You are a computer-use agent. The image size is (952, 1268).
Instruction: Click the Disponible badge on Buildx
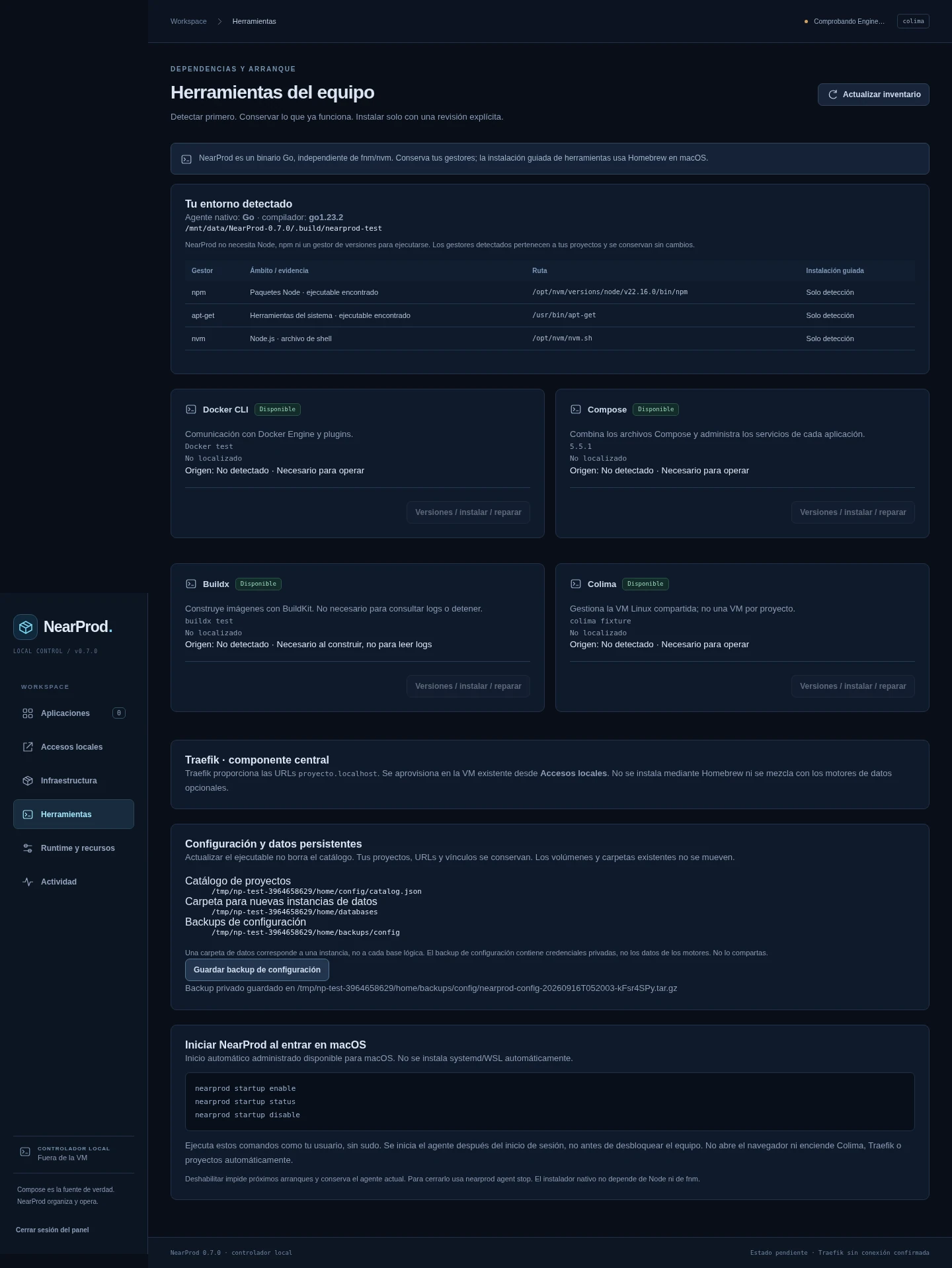(x=258, y=584)
